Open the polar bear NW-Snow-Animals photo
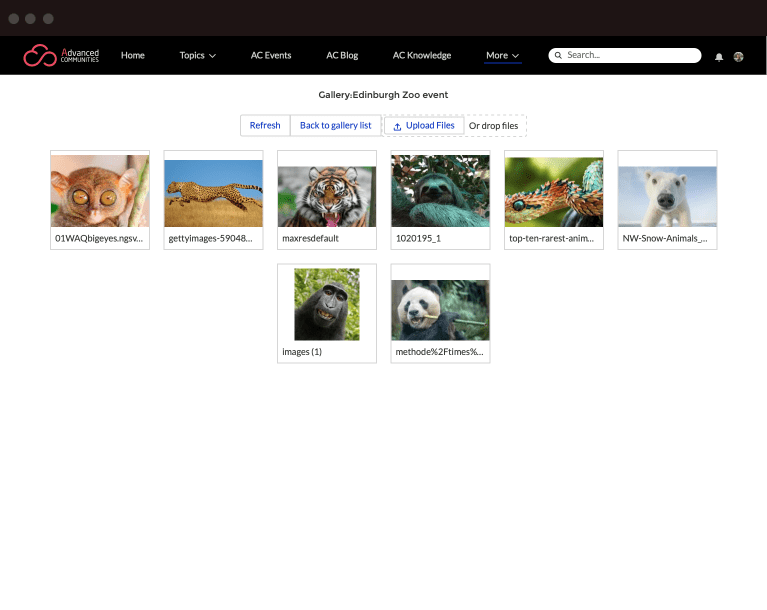The image size is (767, 610). [x=667, y=197]
